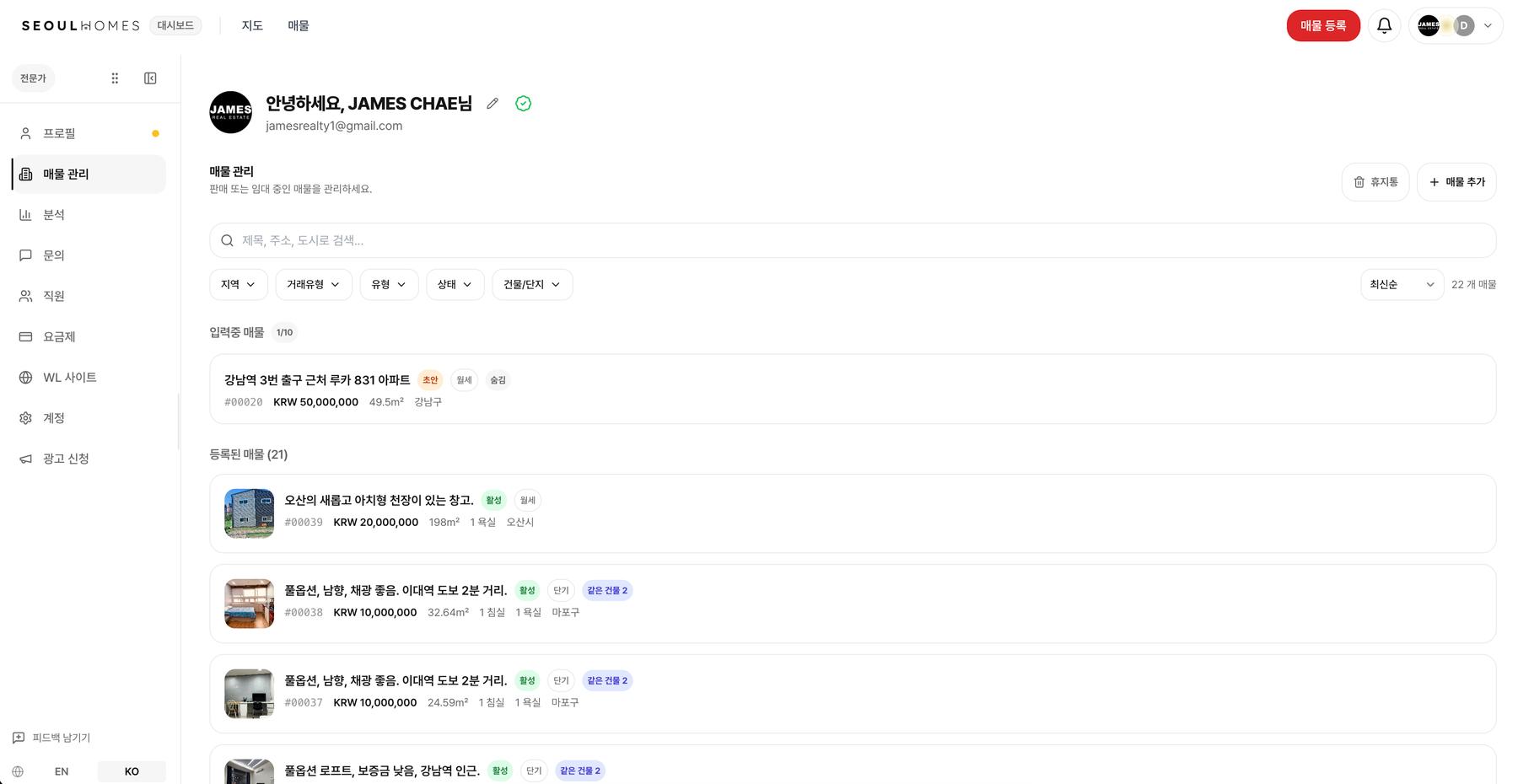This screenshot has height=784, width=1518.
Task: Open 계정 settings in the sidebar
Action: click(x=89, y=418)
